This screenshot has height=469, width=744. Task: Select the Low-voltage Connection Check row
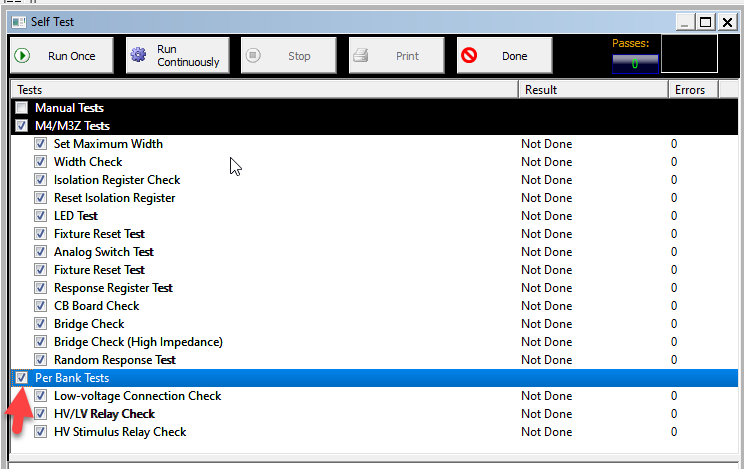point(138,396)
